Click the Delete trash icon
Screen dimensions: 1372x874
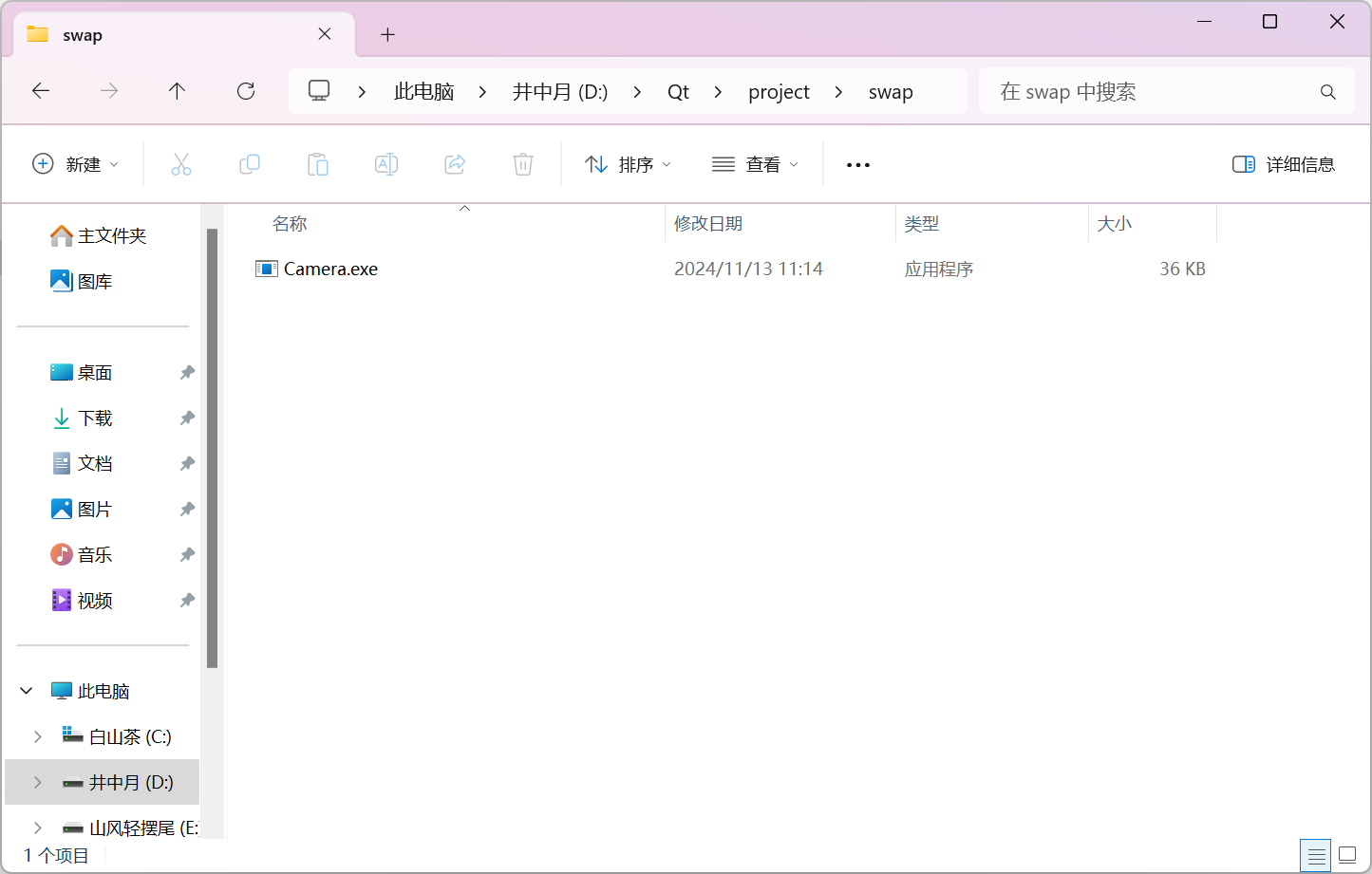(523, 164)
